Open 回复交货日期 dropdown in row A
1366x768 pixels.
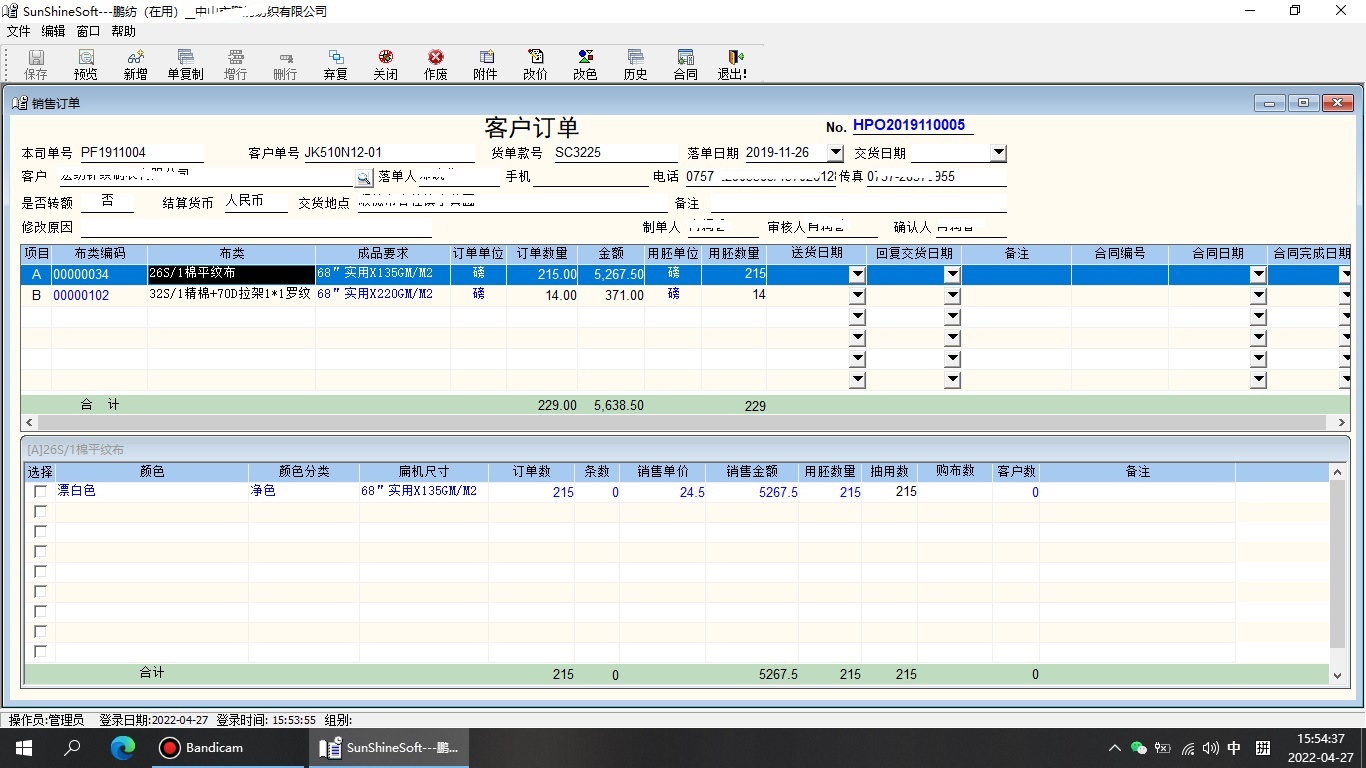[952, 274]
